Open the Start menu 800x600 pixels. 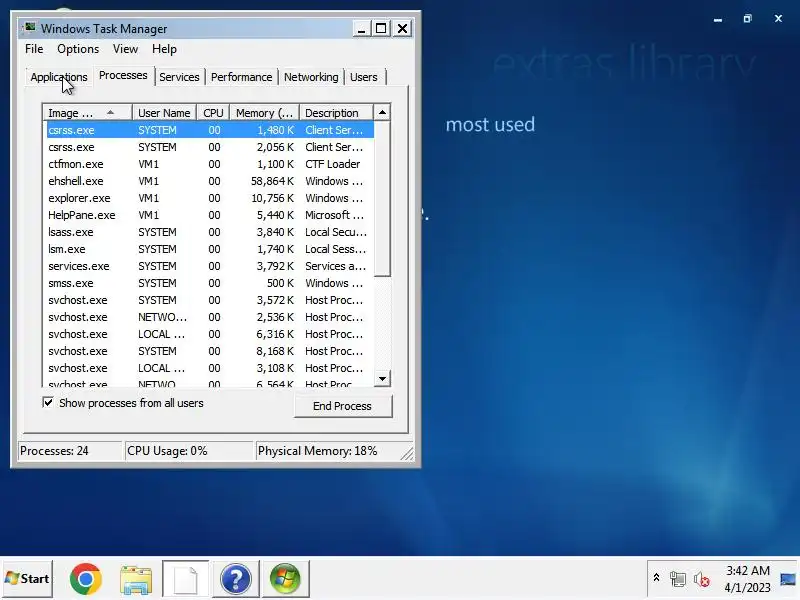(x=28, y=579)
